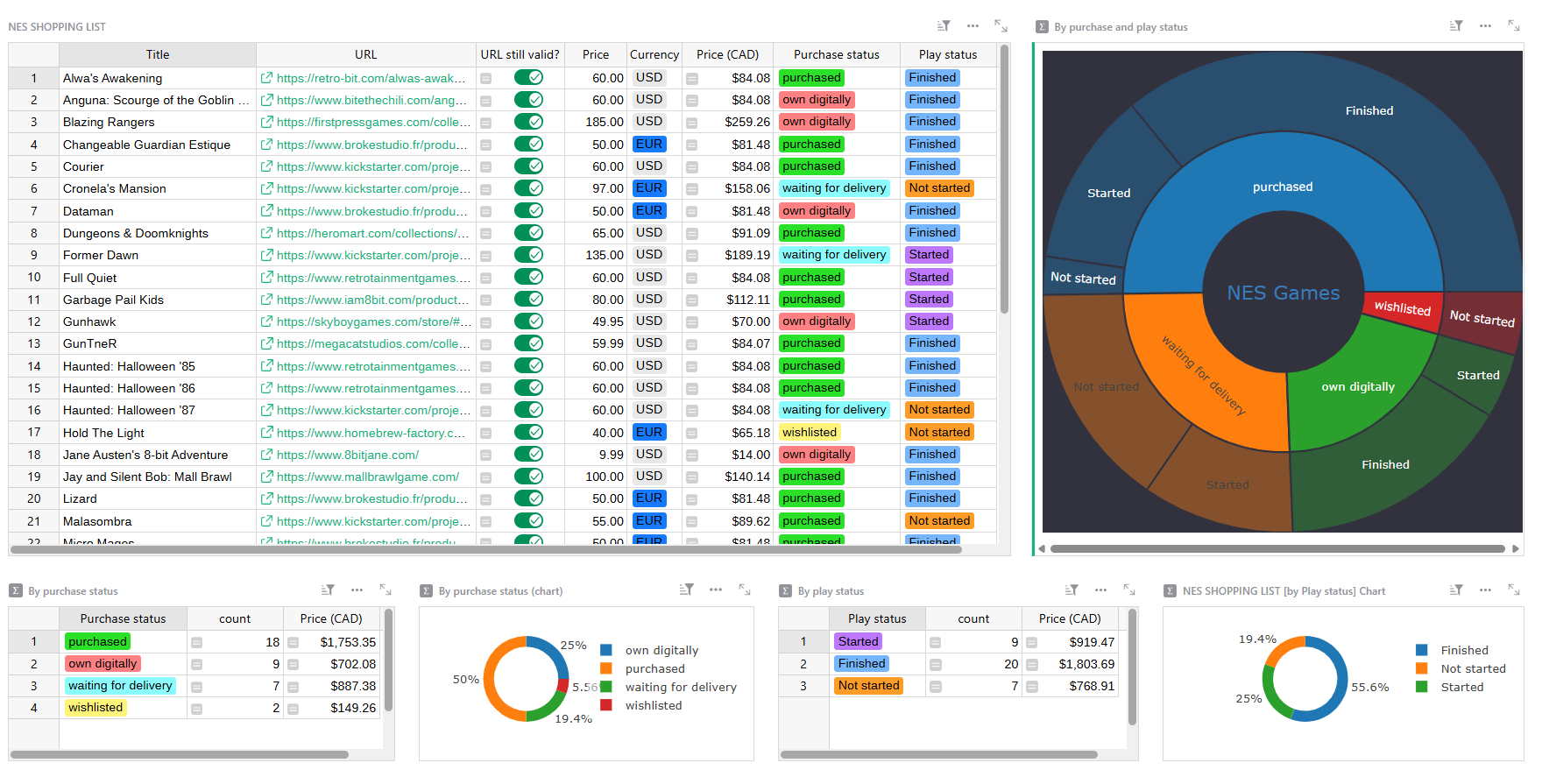Open Currency choice for Hold The Light (EUR)
Screen dimensions: 1542x784
tap(649, 433)
